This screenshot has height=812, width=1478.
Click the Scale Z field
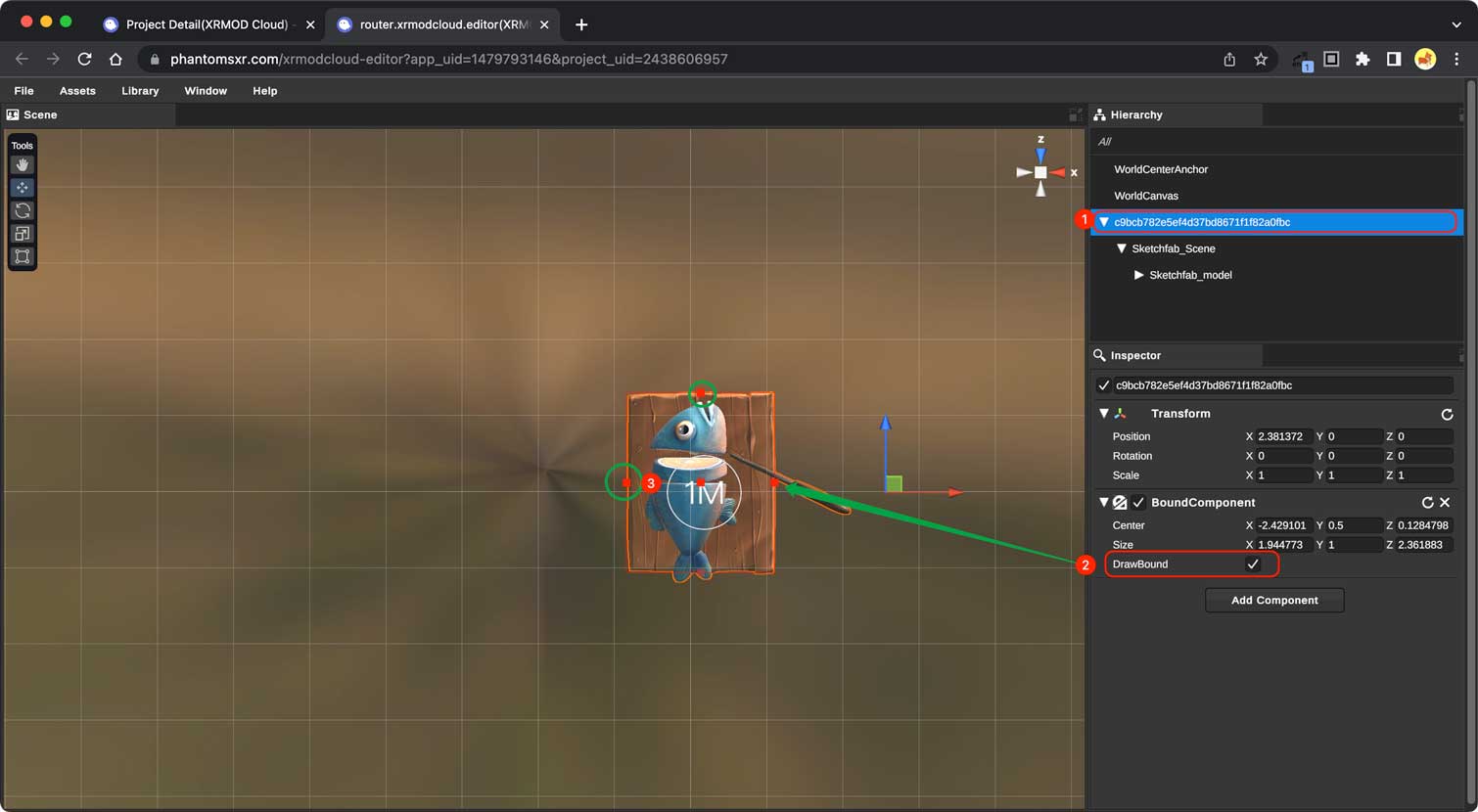(1424, 475)
